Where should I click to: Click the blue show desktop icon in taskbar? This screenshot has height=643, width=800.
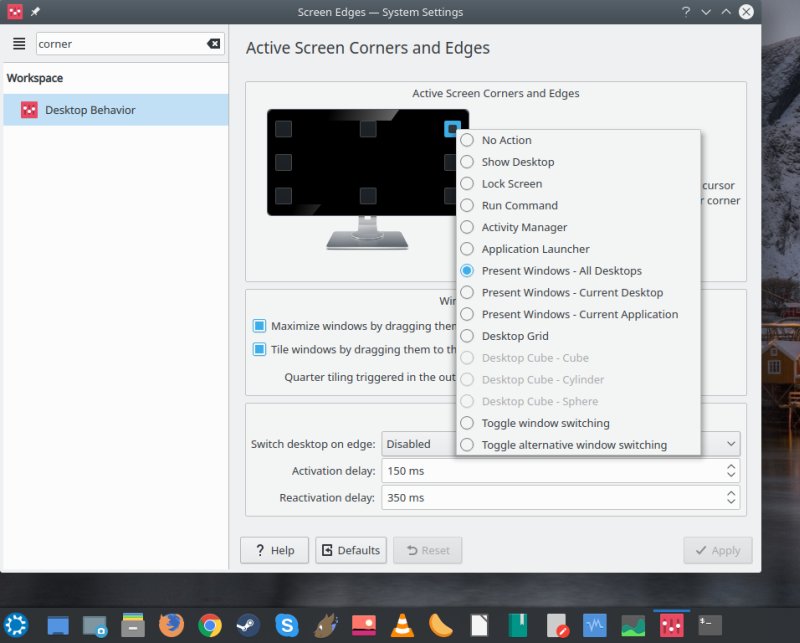[x=58, y=625]
